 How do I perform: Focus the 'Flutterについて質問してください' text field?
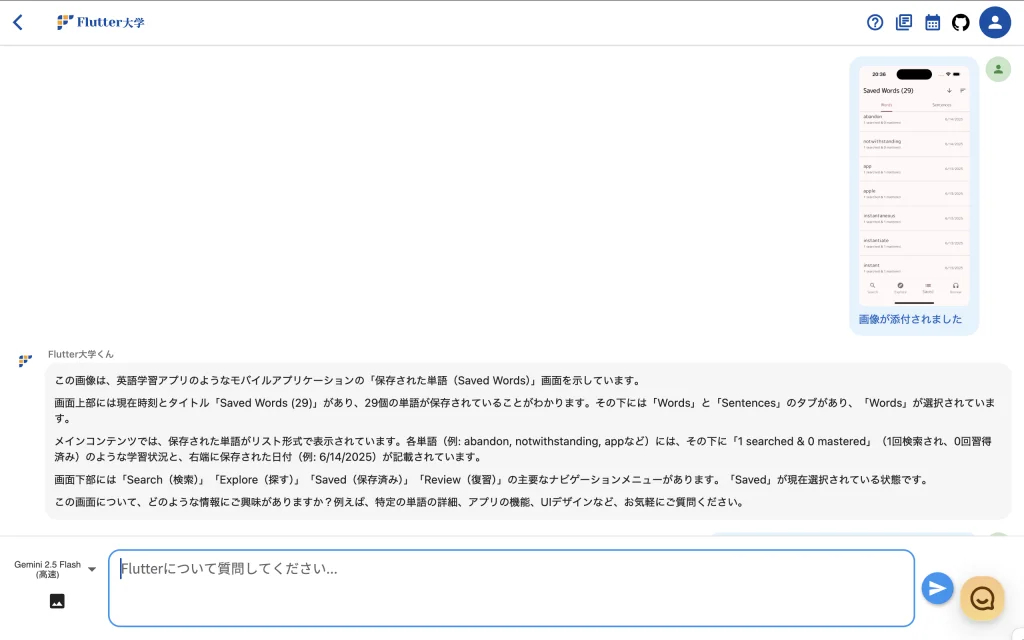point(511,588)
